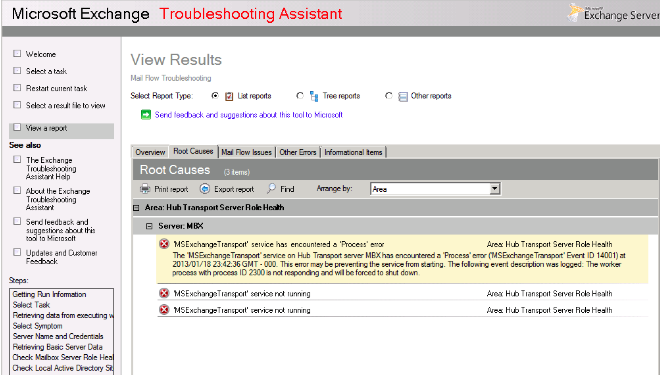Tick the Select a task checkbox
Viewport: 660px width, 376px height.
(17, 70)
